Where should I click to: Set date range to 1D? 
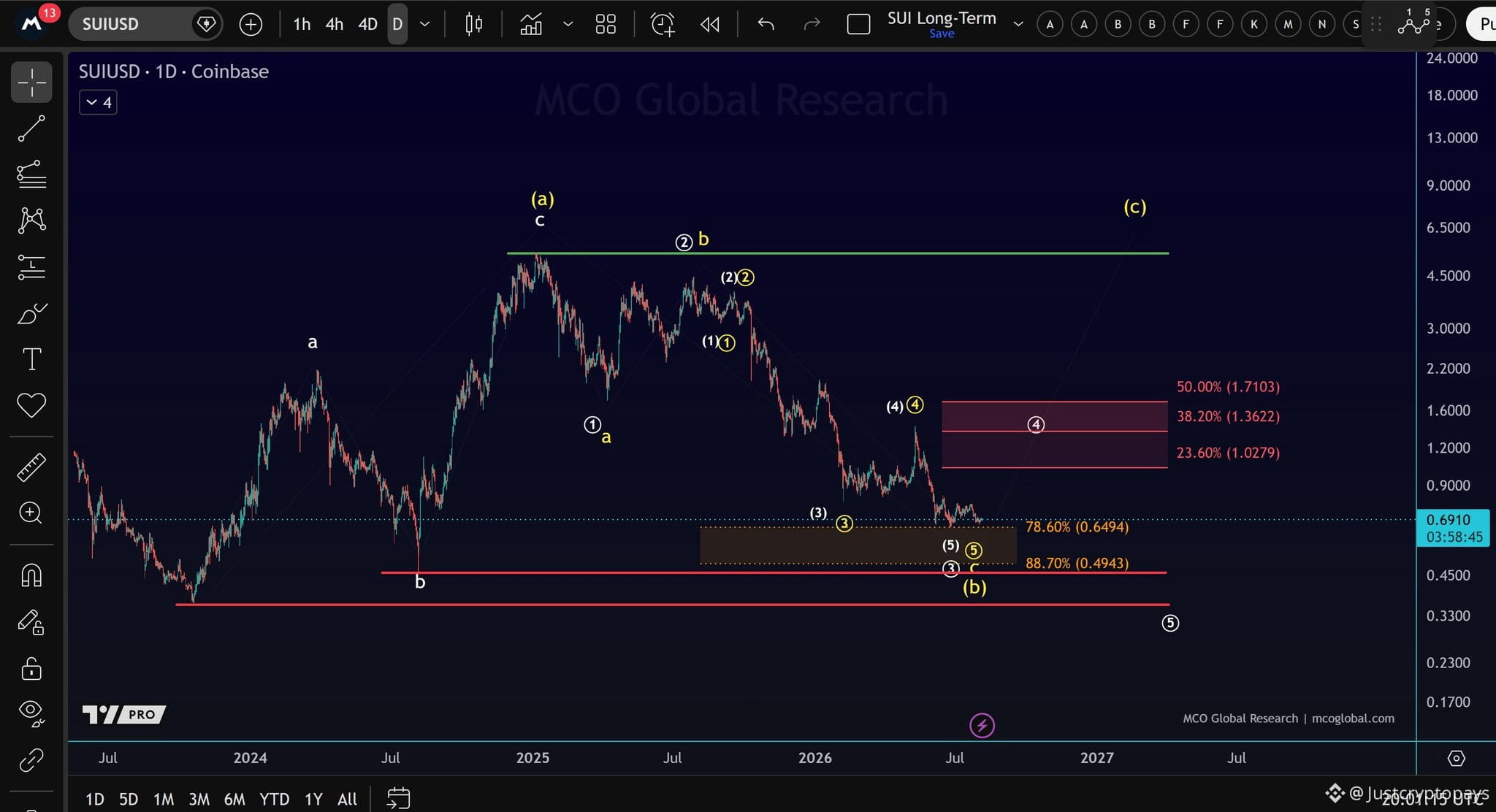pyautogui.click(x=95, y=799)
